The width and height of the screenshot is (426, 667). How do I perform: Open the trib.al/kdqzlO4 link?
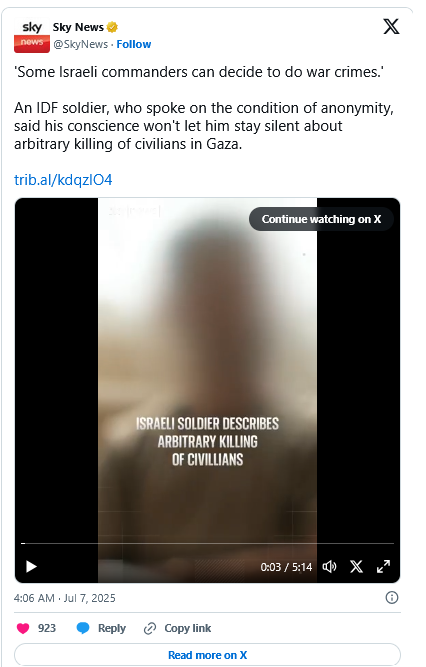(x=63, y=180)
